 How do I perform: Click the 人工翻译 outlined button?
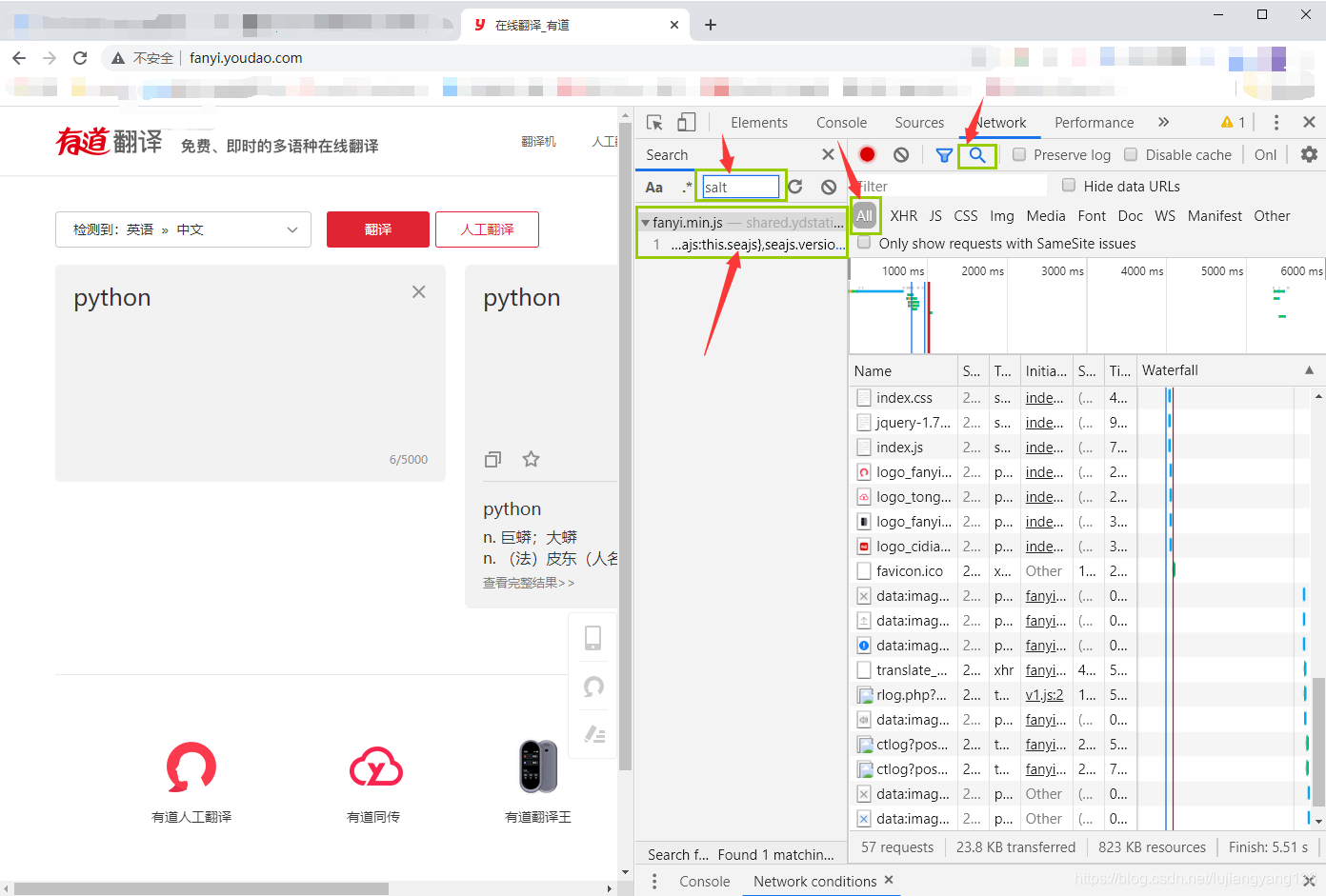[487, 229]
